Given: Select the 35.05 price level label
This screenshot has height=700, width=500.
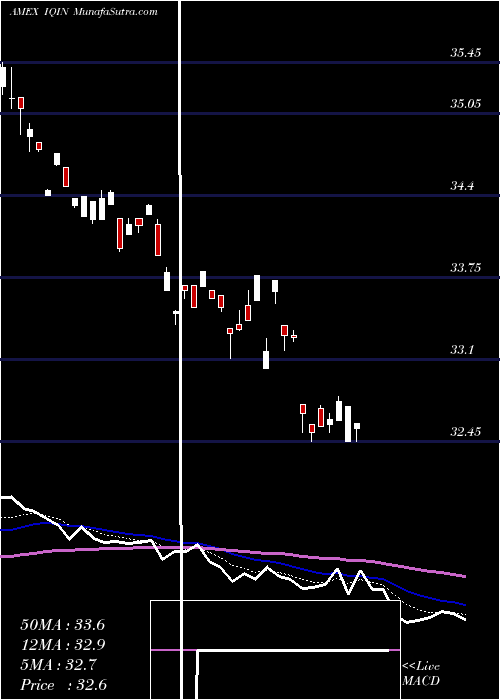Looking at the screenshot, I should (x=466, y=104).
